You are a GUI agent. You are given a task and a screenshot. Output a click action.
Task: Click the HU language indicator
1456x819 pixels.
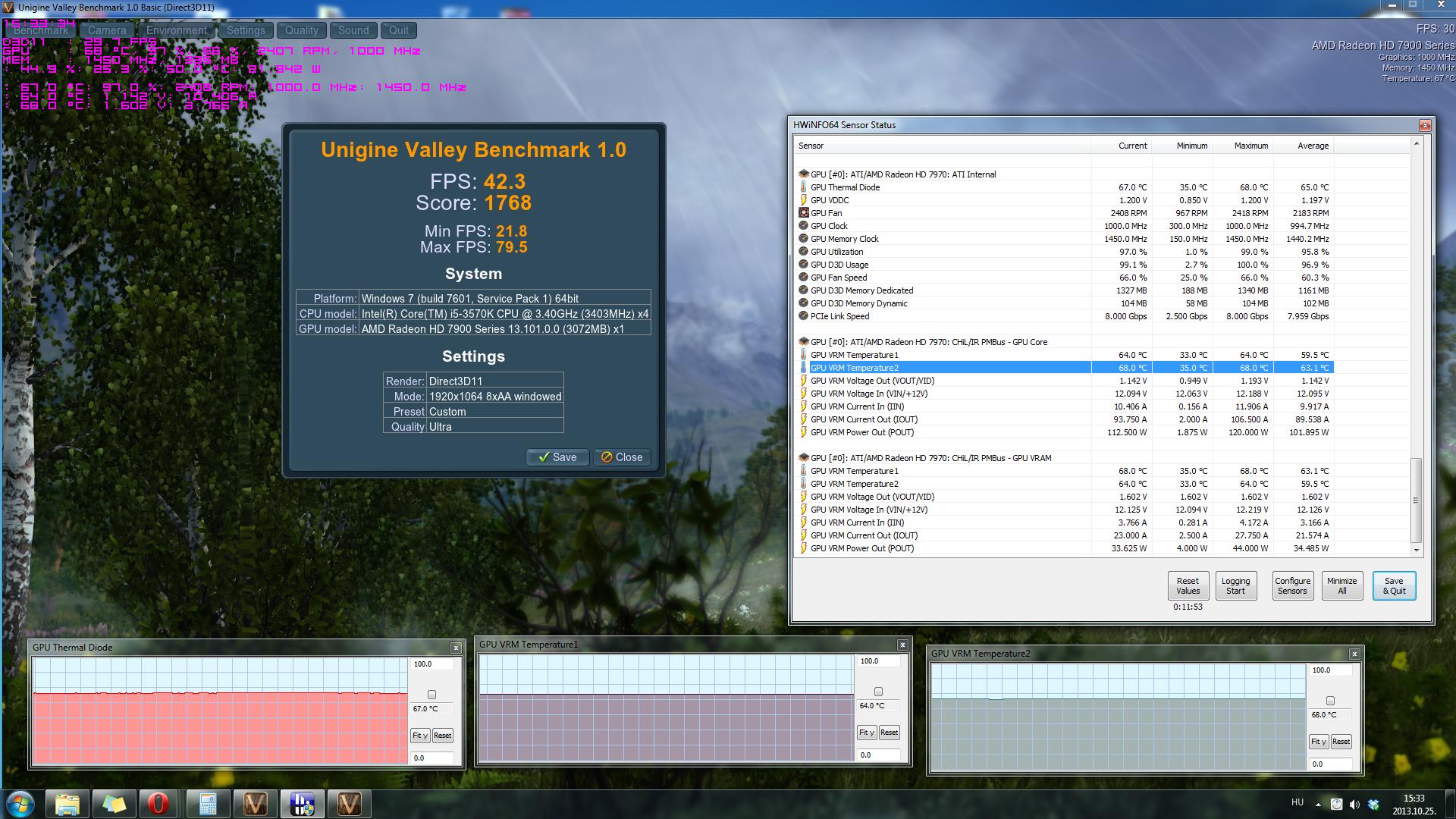1298,802
